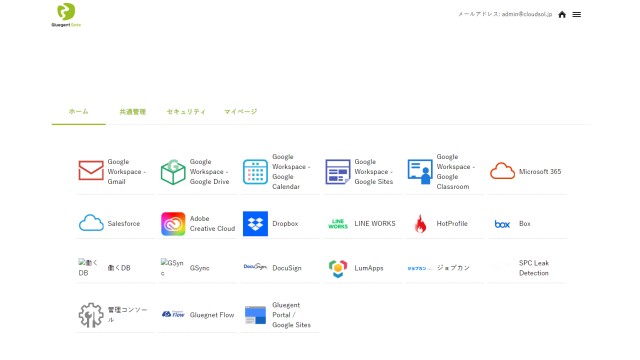
Task: Click the GSync broken image icon
Action: [172, 268]
